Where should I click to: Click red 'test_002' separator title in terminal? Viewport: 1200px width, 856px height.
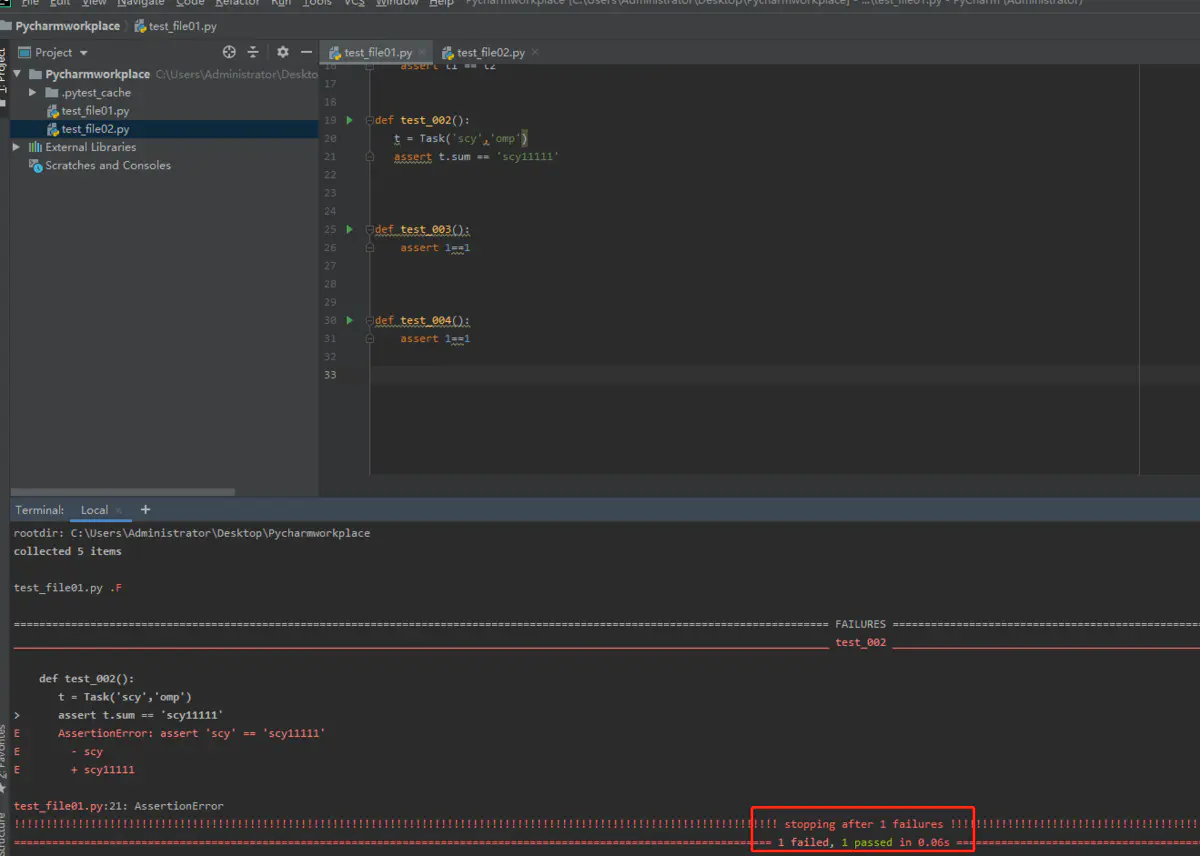[861, 642]
